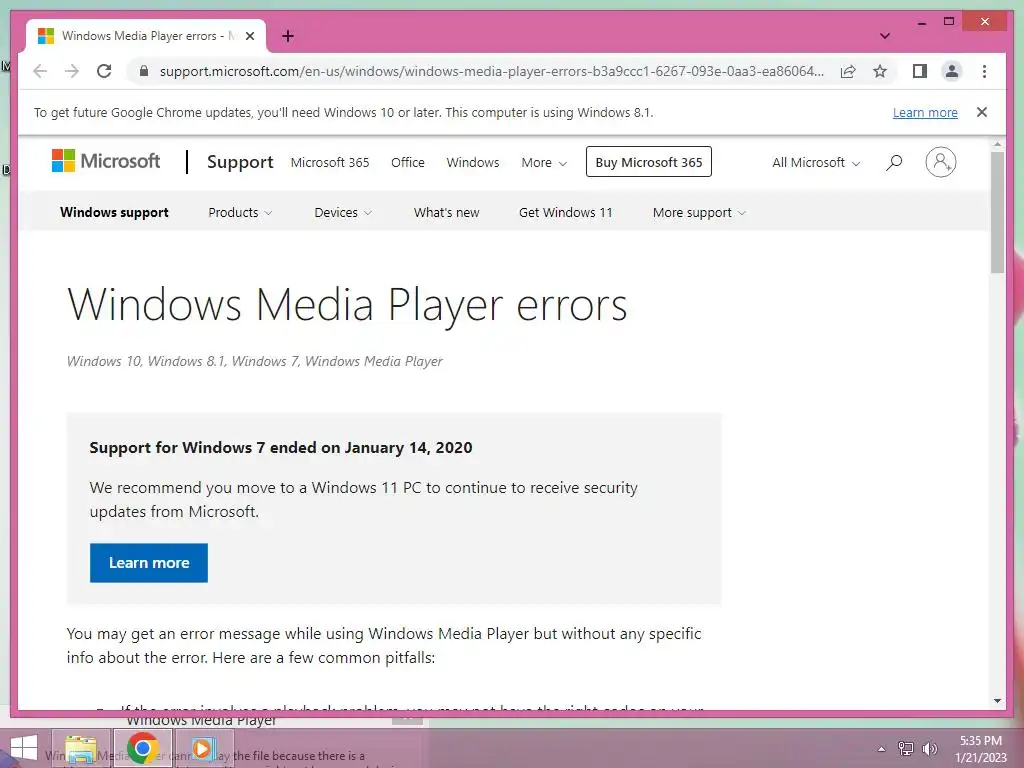Open the Support home link
The height and width of the screenshot is (768, 1024).
[x=240, y=162]
